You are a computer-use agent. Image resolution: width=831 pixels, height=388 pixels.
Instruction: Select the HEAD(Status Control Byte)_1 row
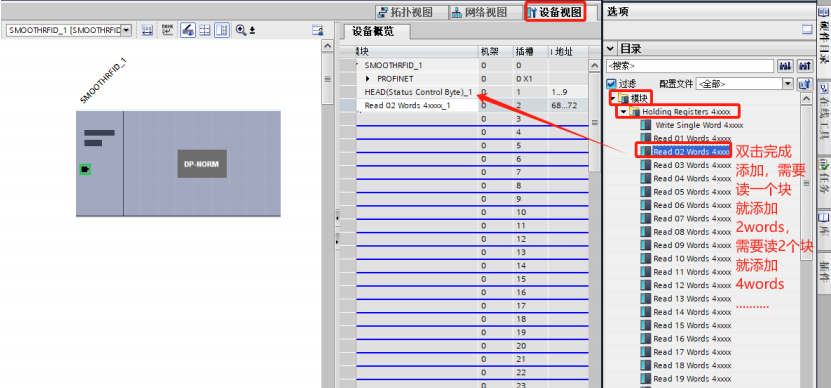[x=418, y=92]
